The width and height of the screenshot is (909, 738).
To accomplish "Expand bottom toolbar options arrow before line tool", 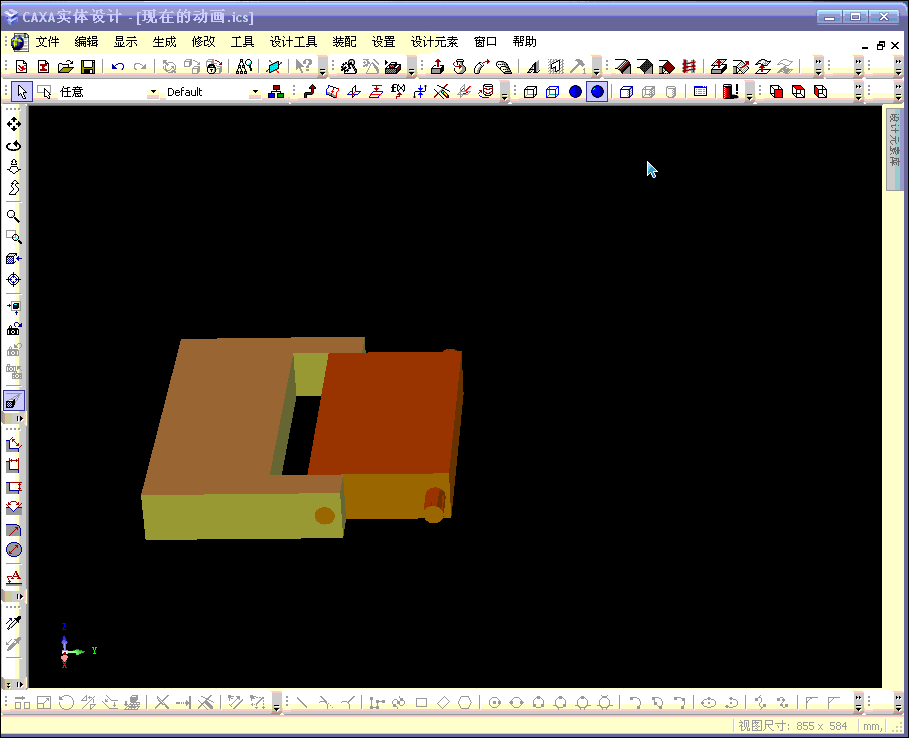I will tap(277, 703).
